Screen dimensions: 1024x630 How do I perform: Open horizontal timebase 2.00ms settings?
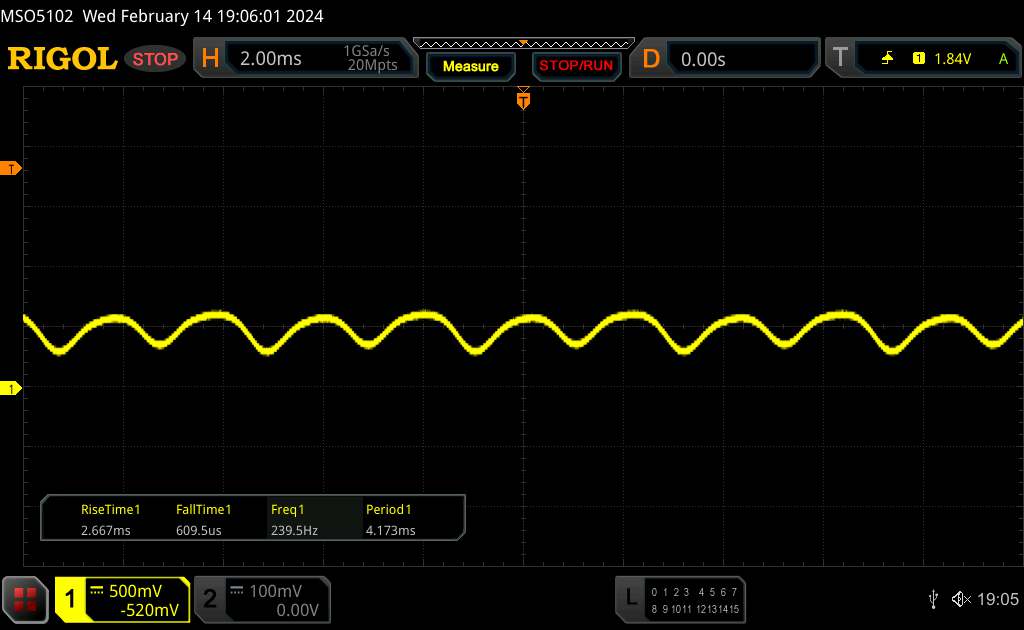click(270, 59)
